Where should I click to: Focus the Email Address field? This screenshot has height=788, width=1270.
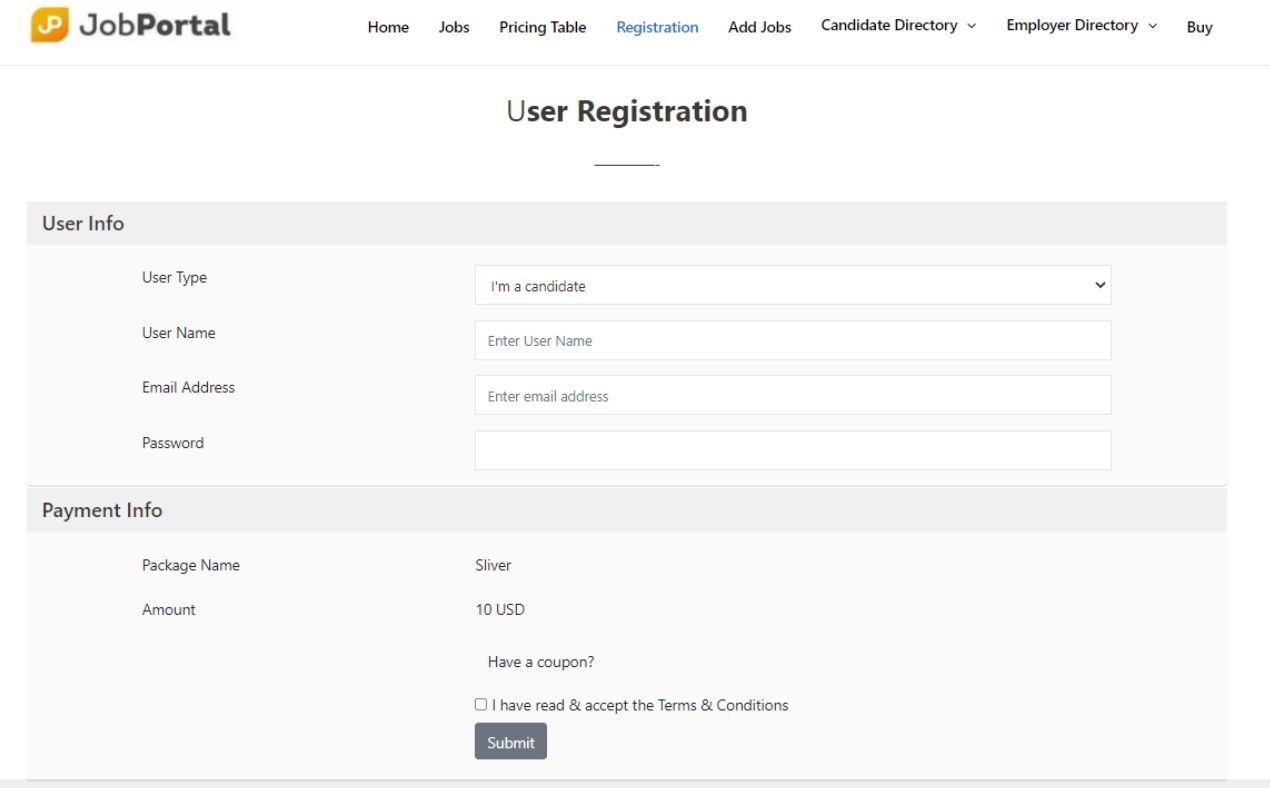tap(792, 395)
